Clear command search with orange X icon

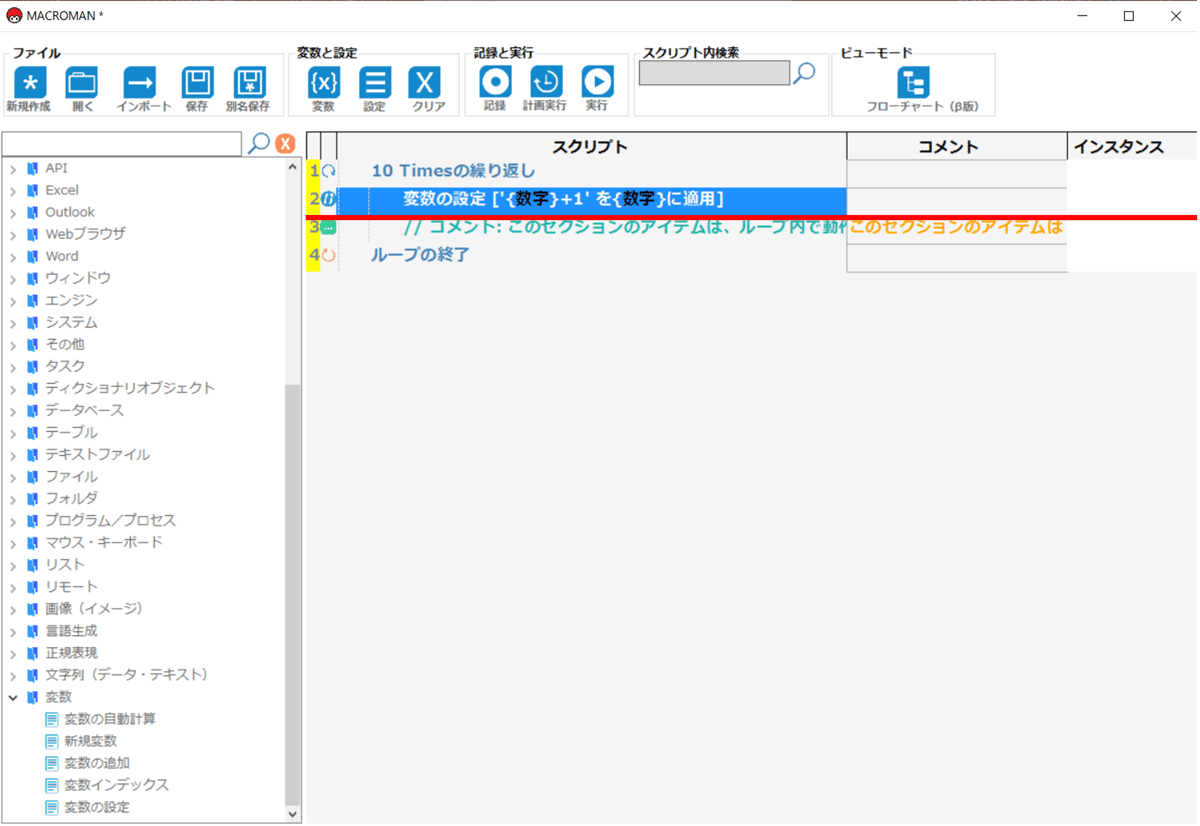[285, 144]
